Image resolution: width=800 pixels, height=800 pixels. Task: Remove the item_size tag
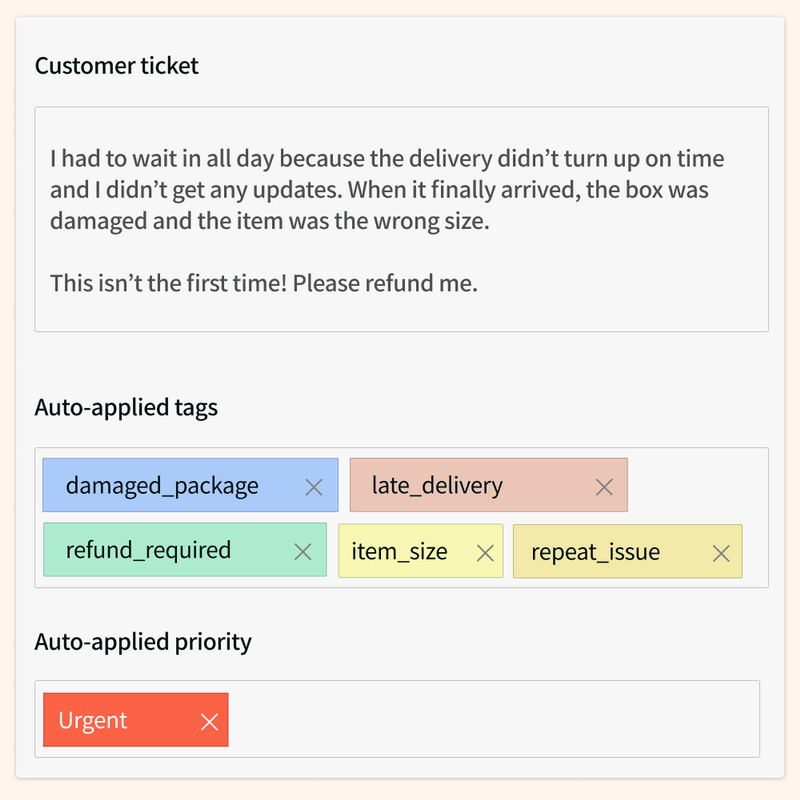pyautogui.click(x=486, y=551)
